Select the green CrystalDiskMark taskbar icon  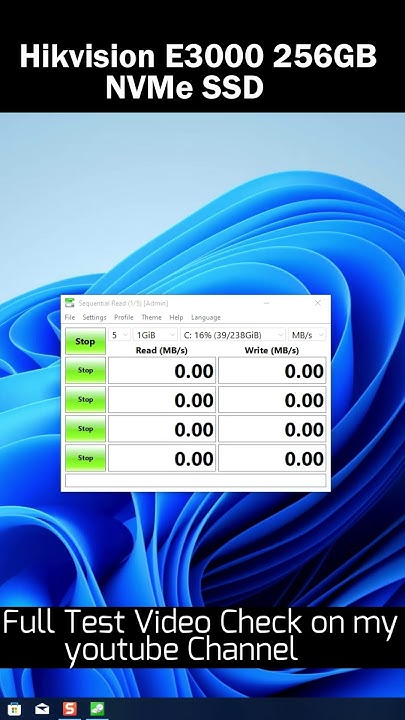click(97, 709)
